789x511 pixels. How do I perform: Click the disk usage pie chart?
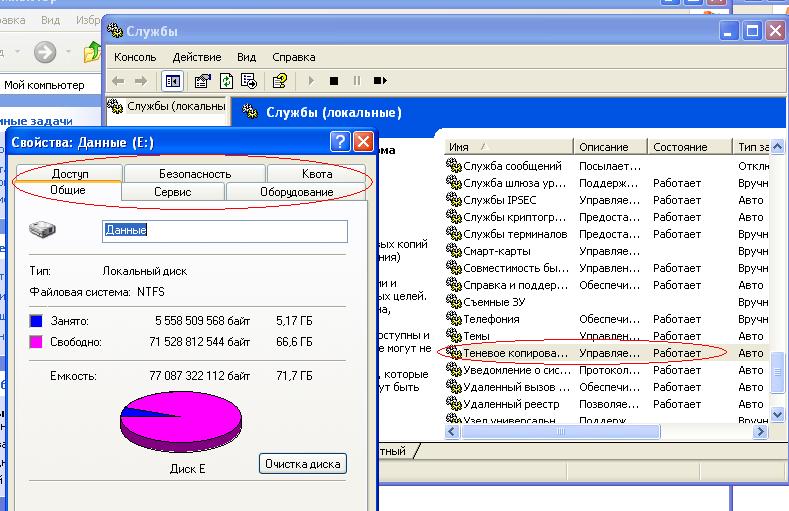tap(181, 422)
